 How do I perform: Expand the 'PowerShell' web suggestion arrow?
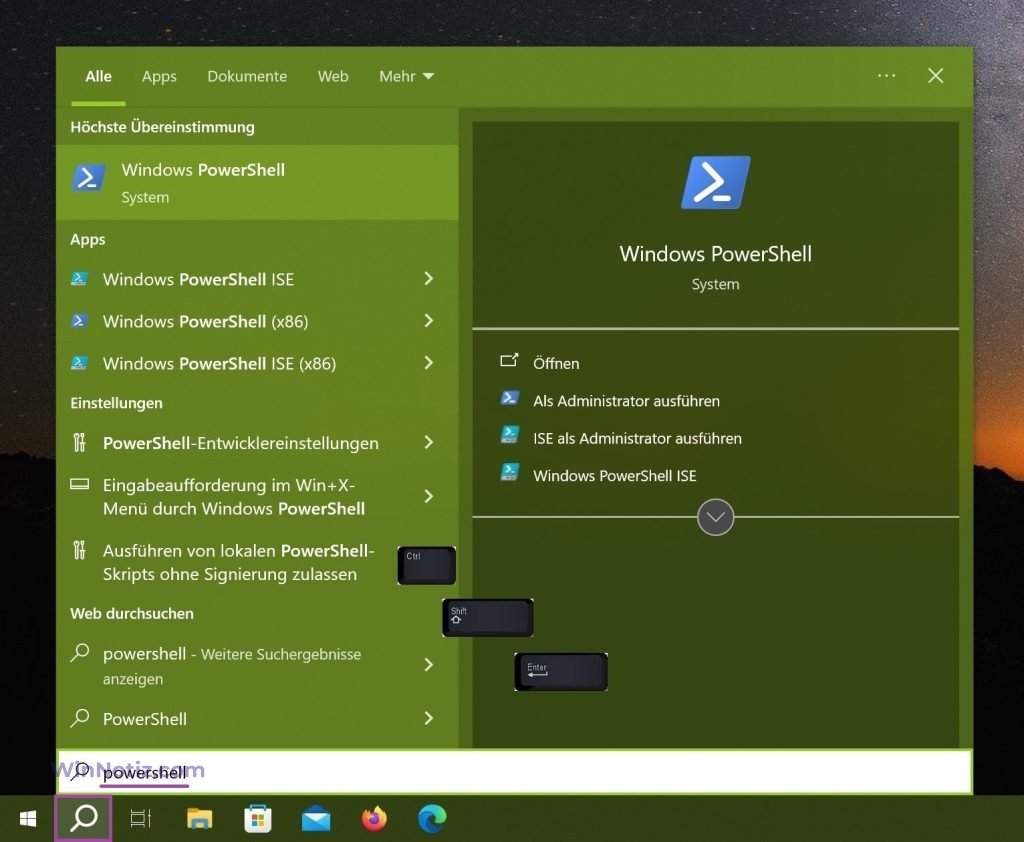point(428,719)
